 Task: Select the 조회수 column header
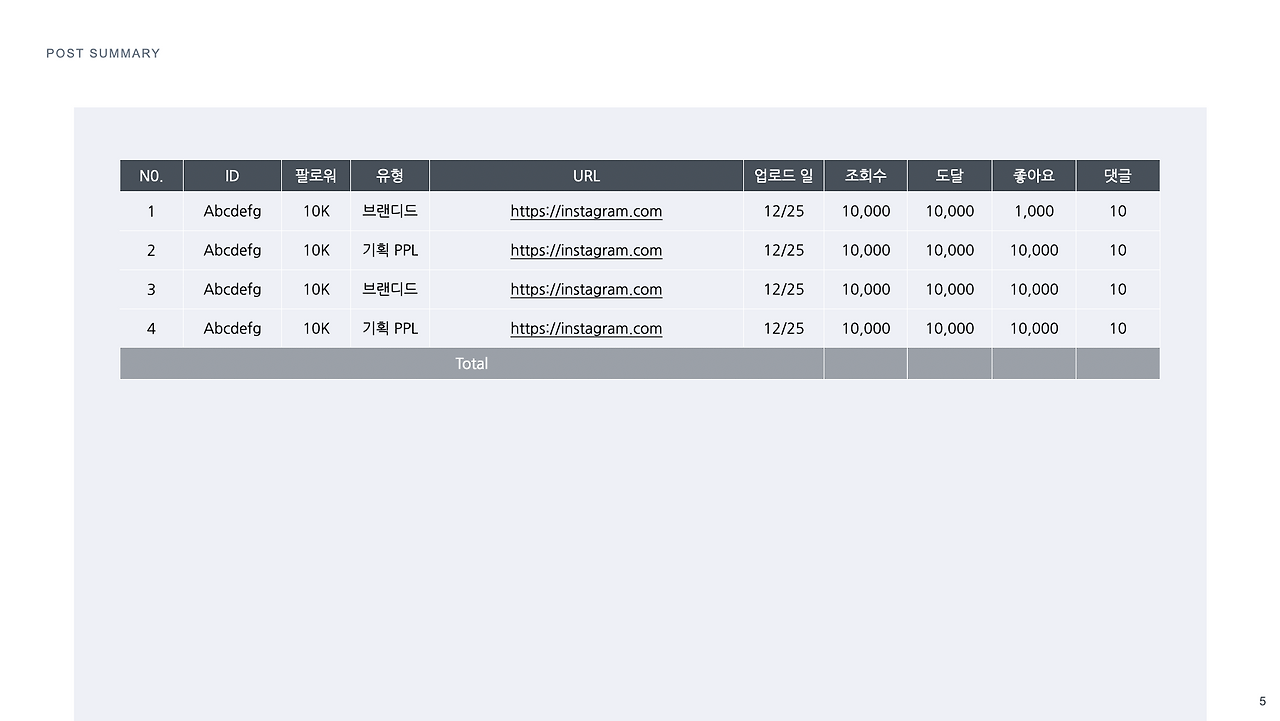click(x=866, y=175)
